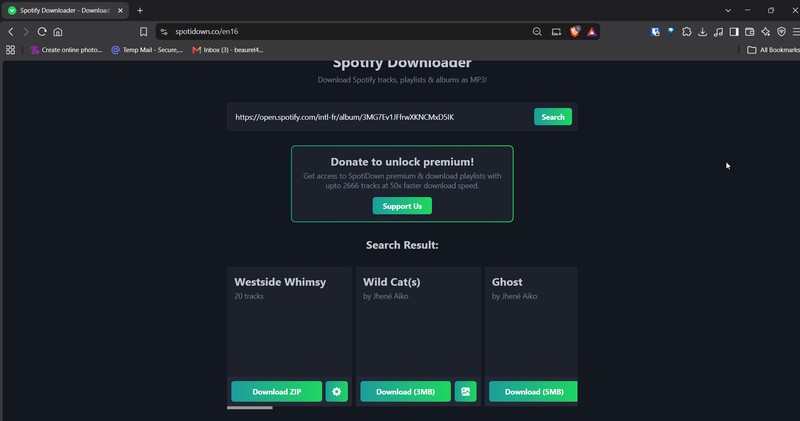
Task: Open the All Bookmarks folder
Action: coord(773,50)
